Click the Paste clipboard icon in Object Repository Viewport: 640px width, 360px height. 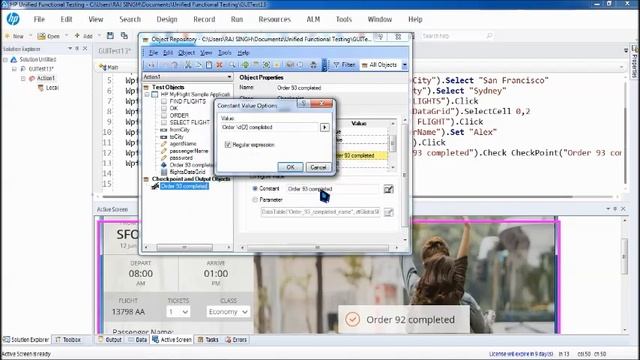click(209, 65)
